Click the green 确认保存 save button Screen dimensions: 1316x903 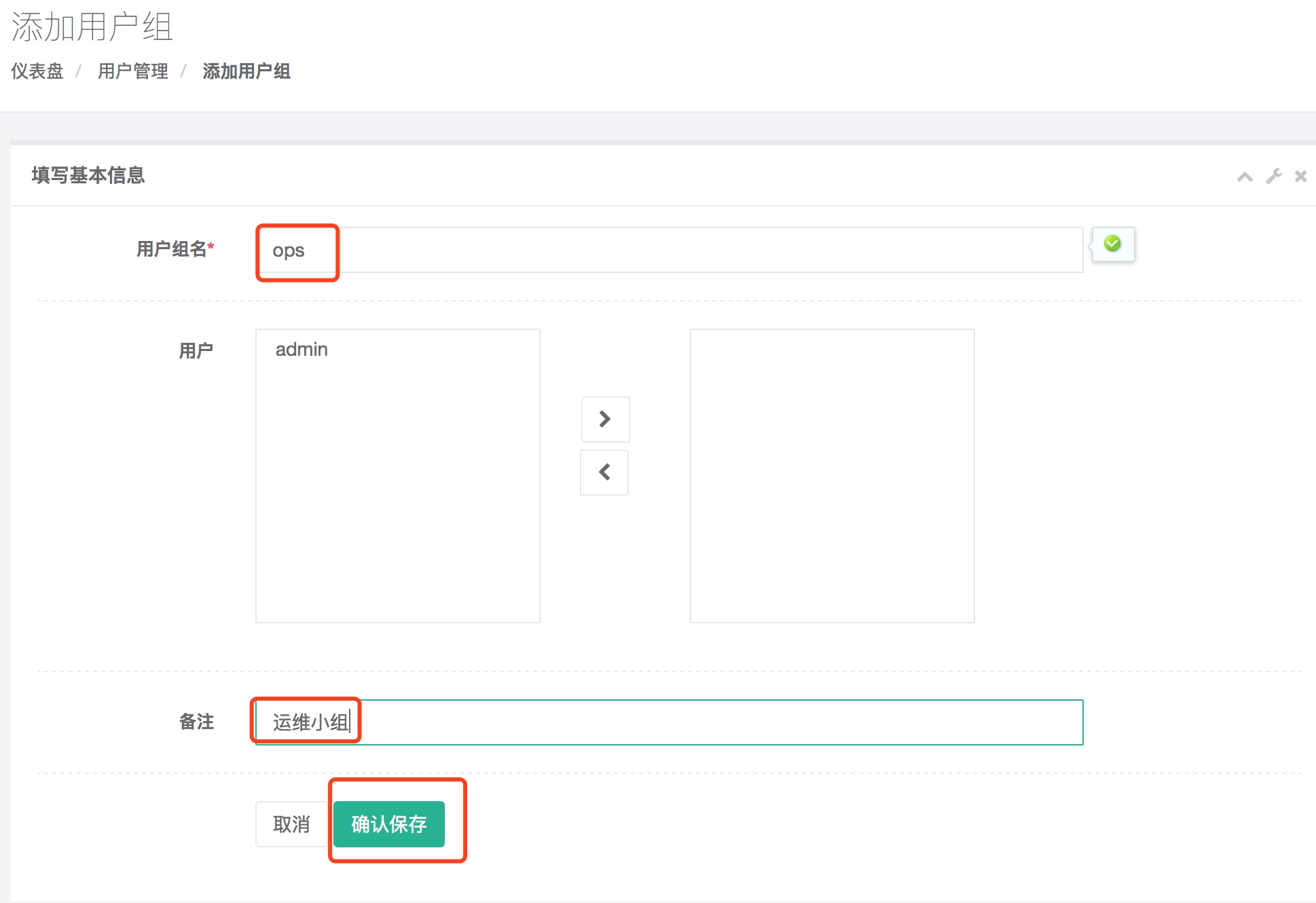tap(389, 824)
